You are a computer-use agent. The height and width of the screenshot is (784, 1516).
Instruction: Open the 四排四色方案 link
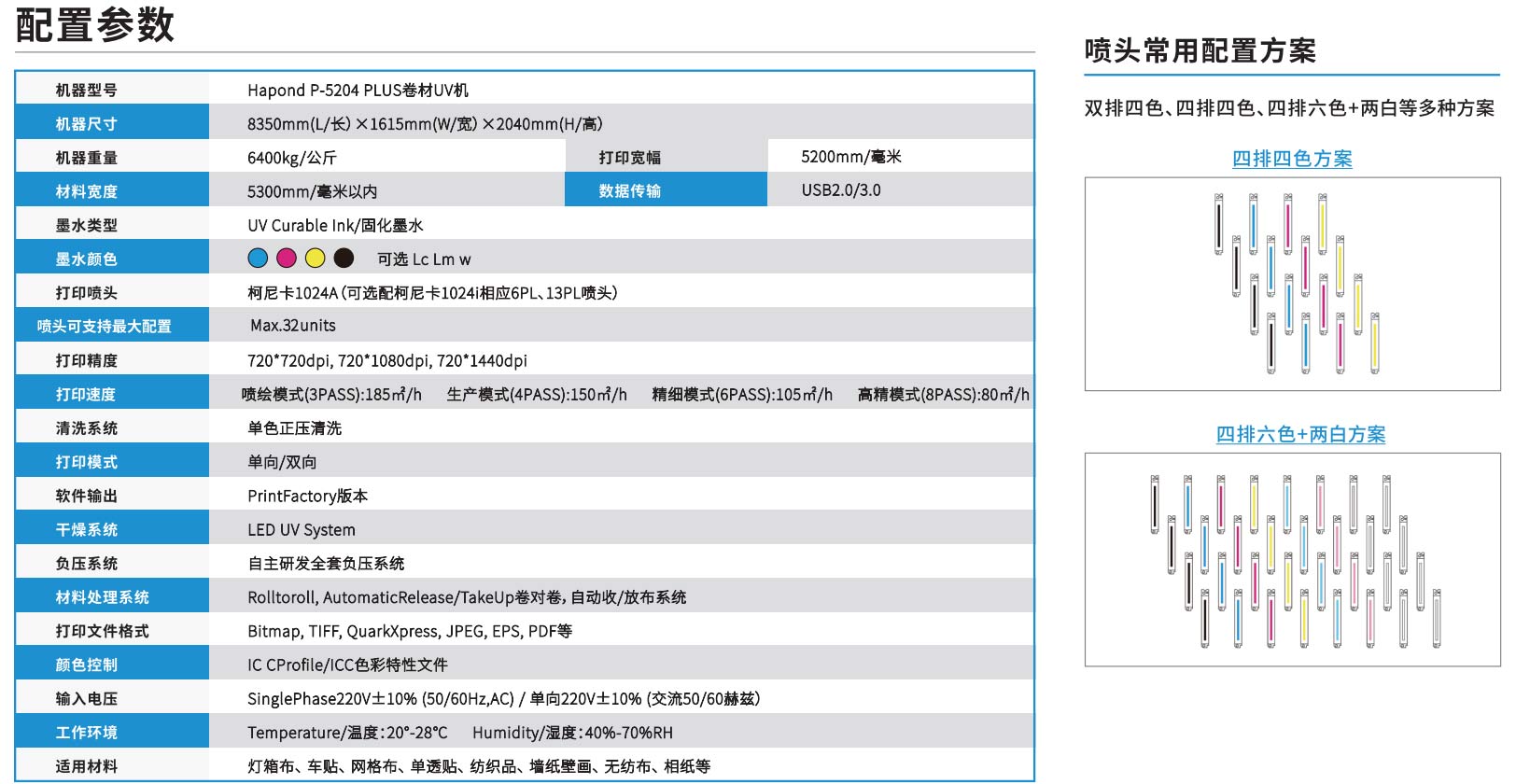pyautogui.click(x=1292, y=159)
